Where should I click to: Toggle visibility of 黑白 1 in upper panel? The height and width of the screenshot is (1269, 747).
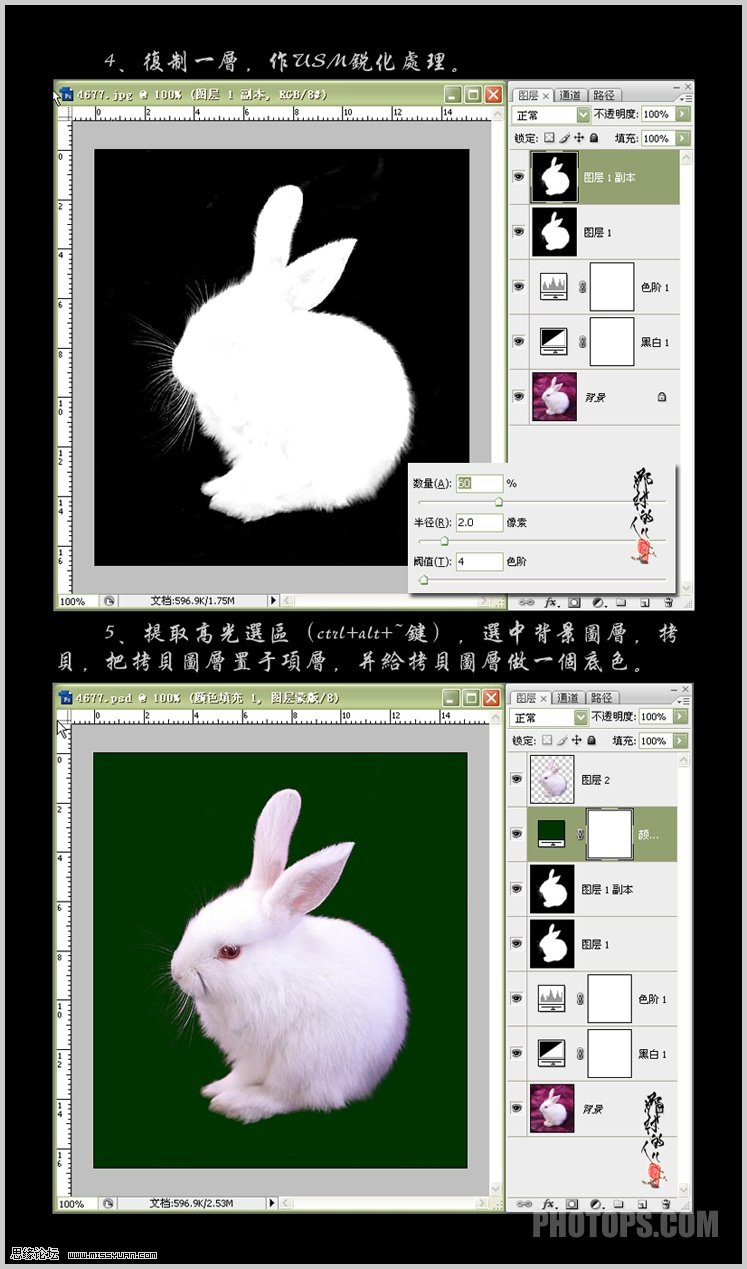click(x=518, y=341)
